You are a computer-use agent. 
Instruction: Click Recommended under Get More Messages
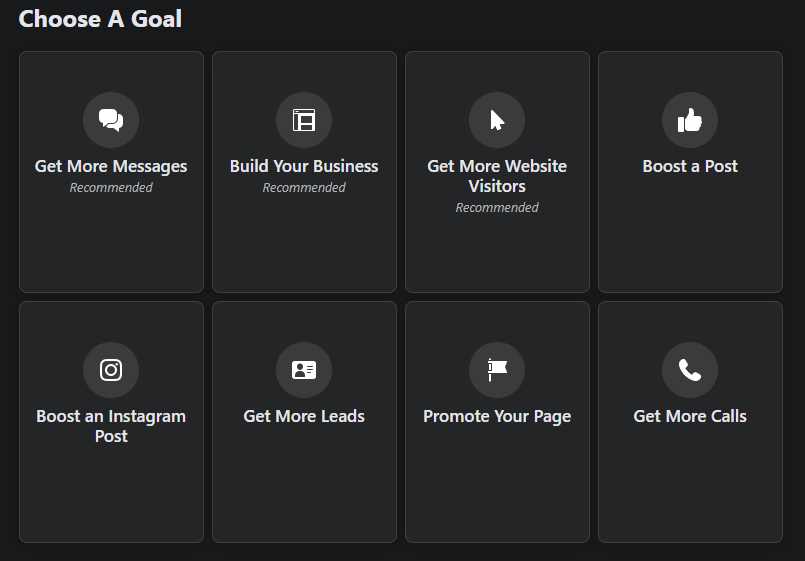[111, 188]
